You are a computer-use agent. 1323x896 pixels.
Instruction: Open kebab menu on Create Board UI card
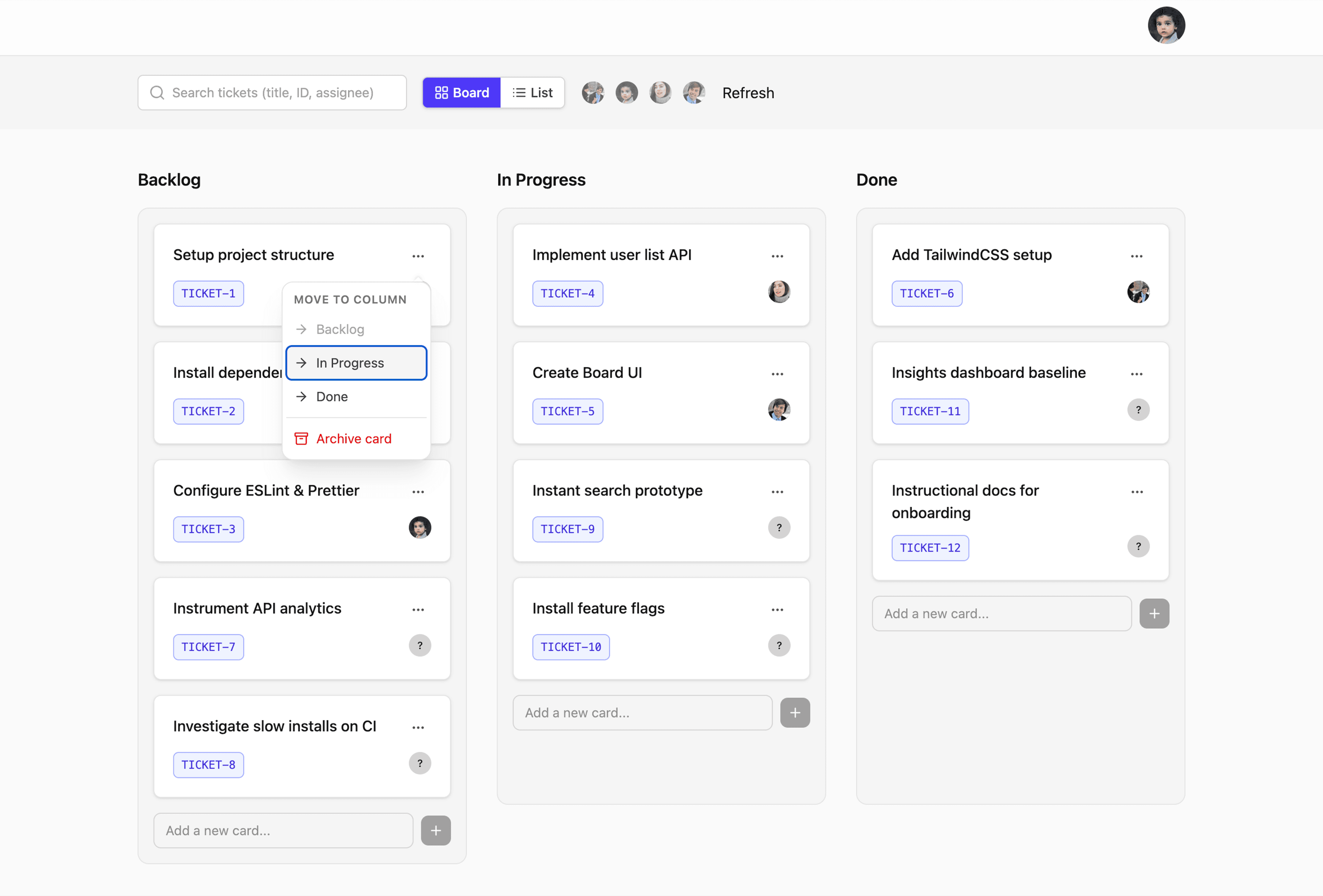click(x=778, y=373)
